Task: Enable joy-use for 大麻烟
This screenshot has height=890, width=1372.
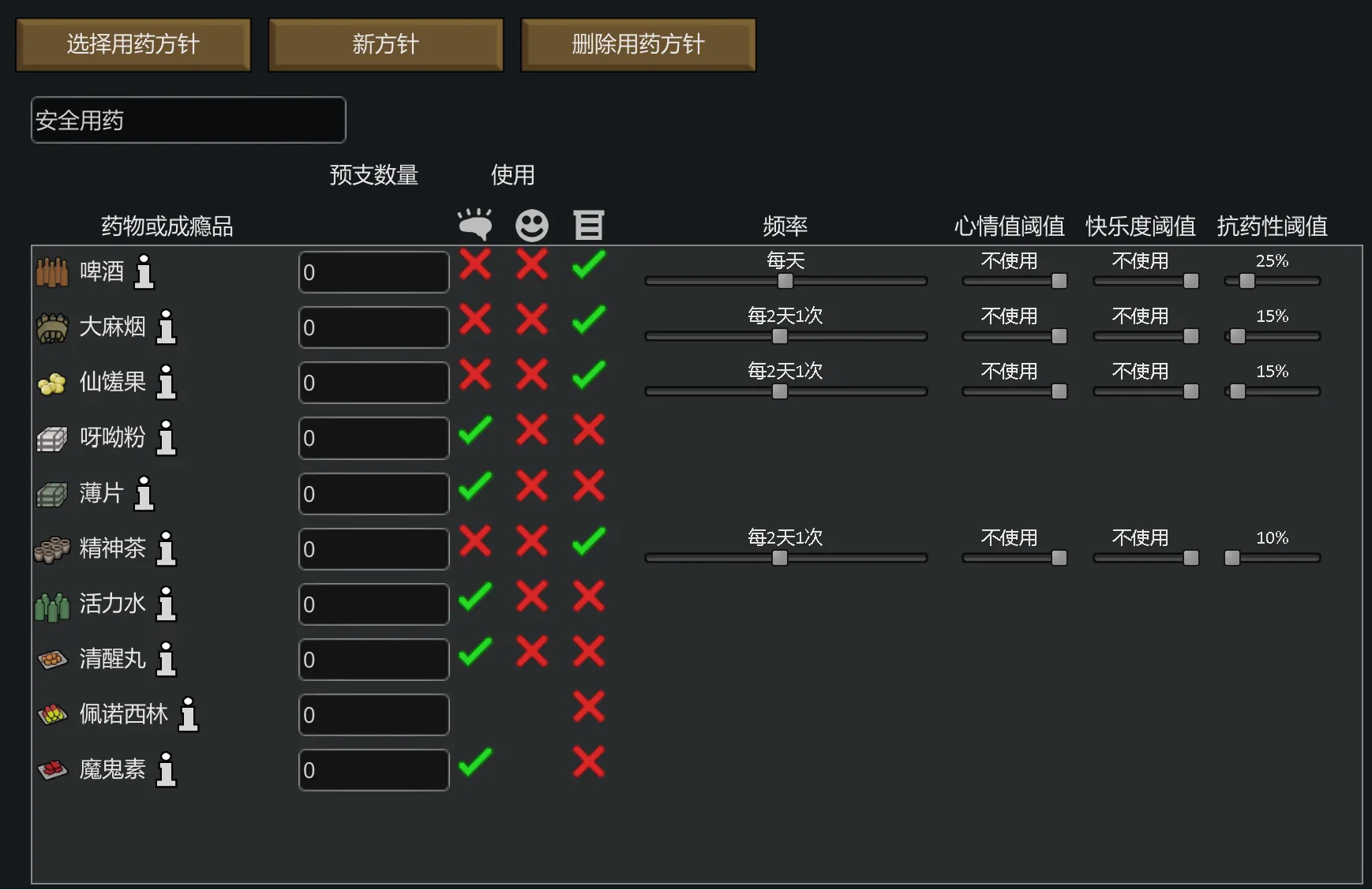Action: tap(532, 320)
